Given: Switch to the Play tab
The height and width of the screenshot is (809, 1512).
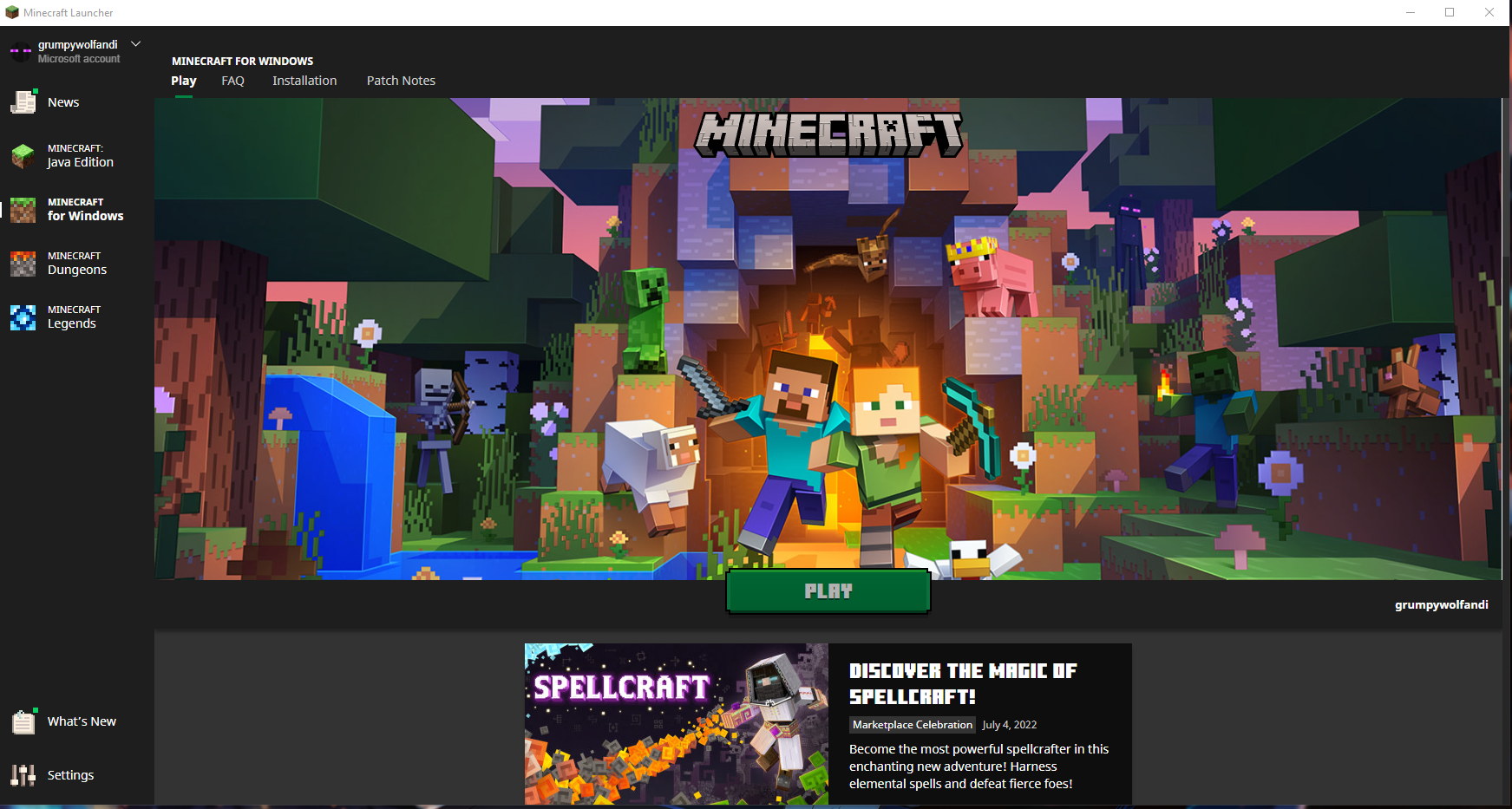Looking at the screenshot, I should pos(184,81).
